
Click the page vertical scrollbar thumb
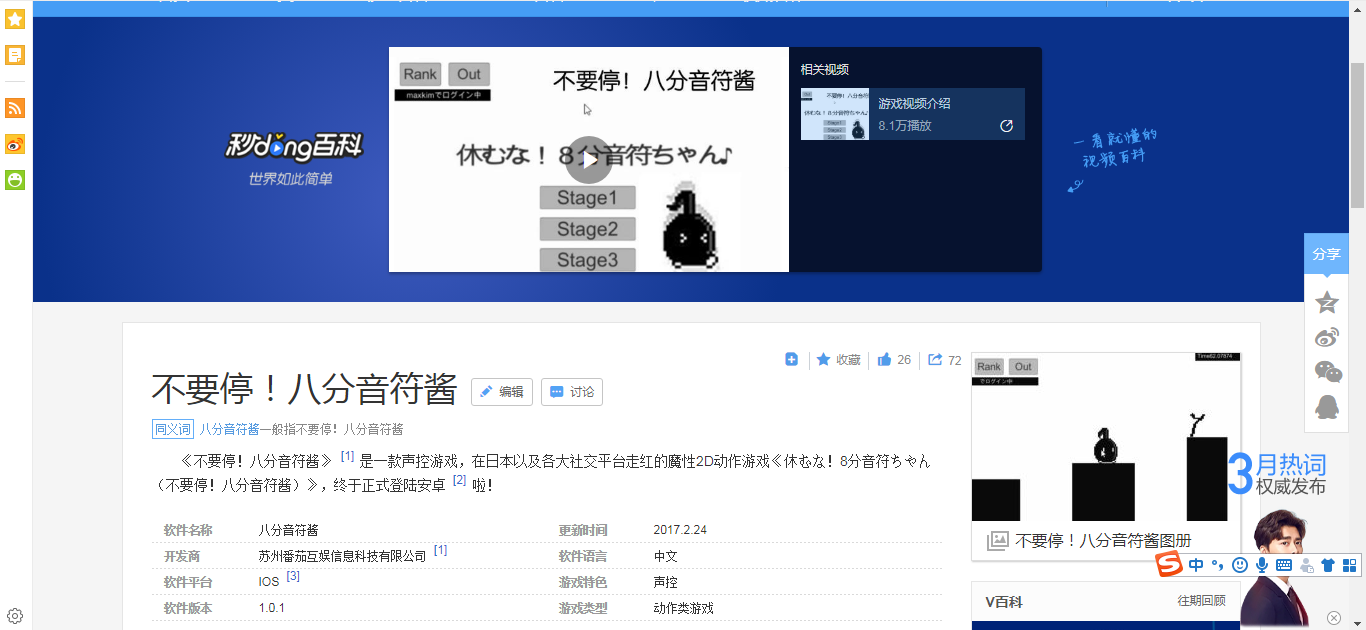coord(1357,134)
